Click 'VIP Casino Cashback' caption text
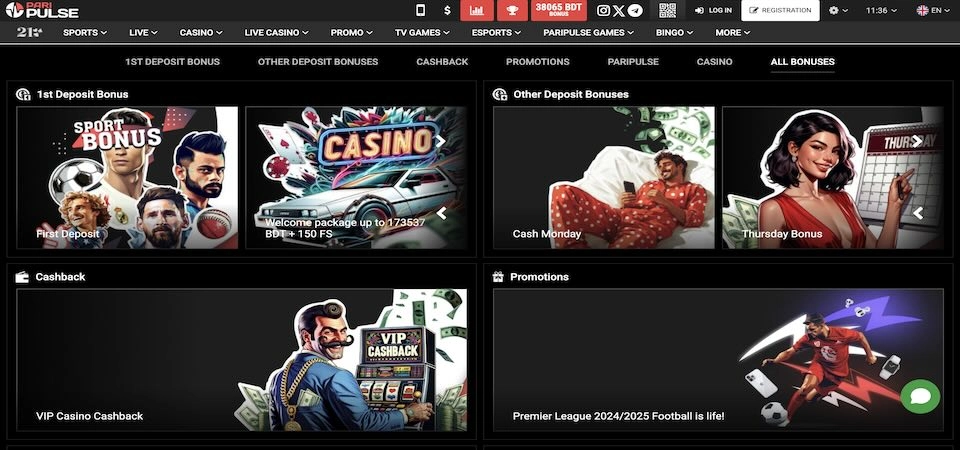 89,416
